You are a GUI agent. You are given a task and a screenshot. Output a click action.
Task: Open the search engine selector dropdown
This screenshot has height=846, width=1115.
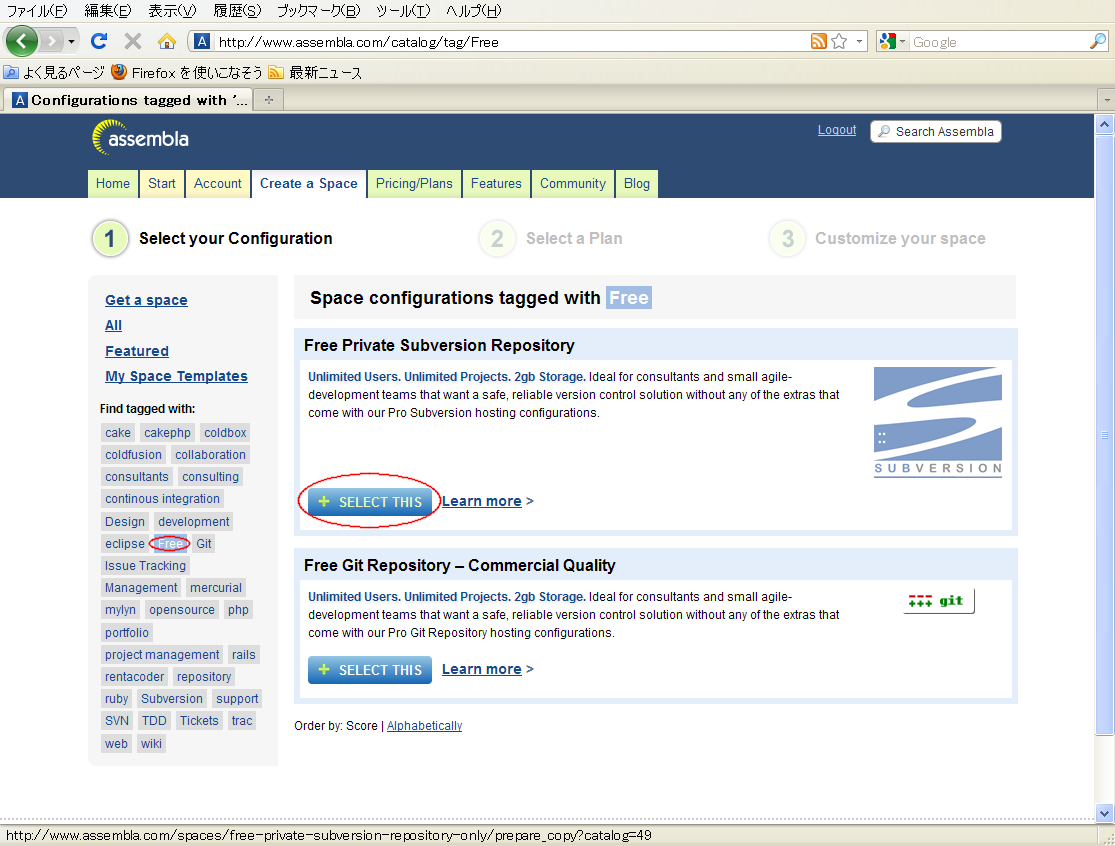click(x=893, y=42)
